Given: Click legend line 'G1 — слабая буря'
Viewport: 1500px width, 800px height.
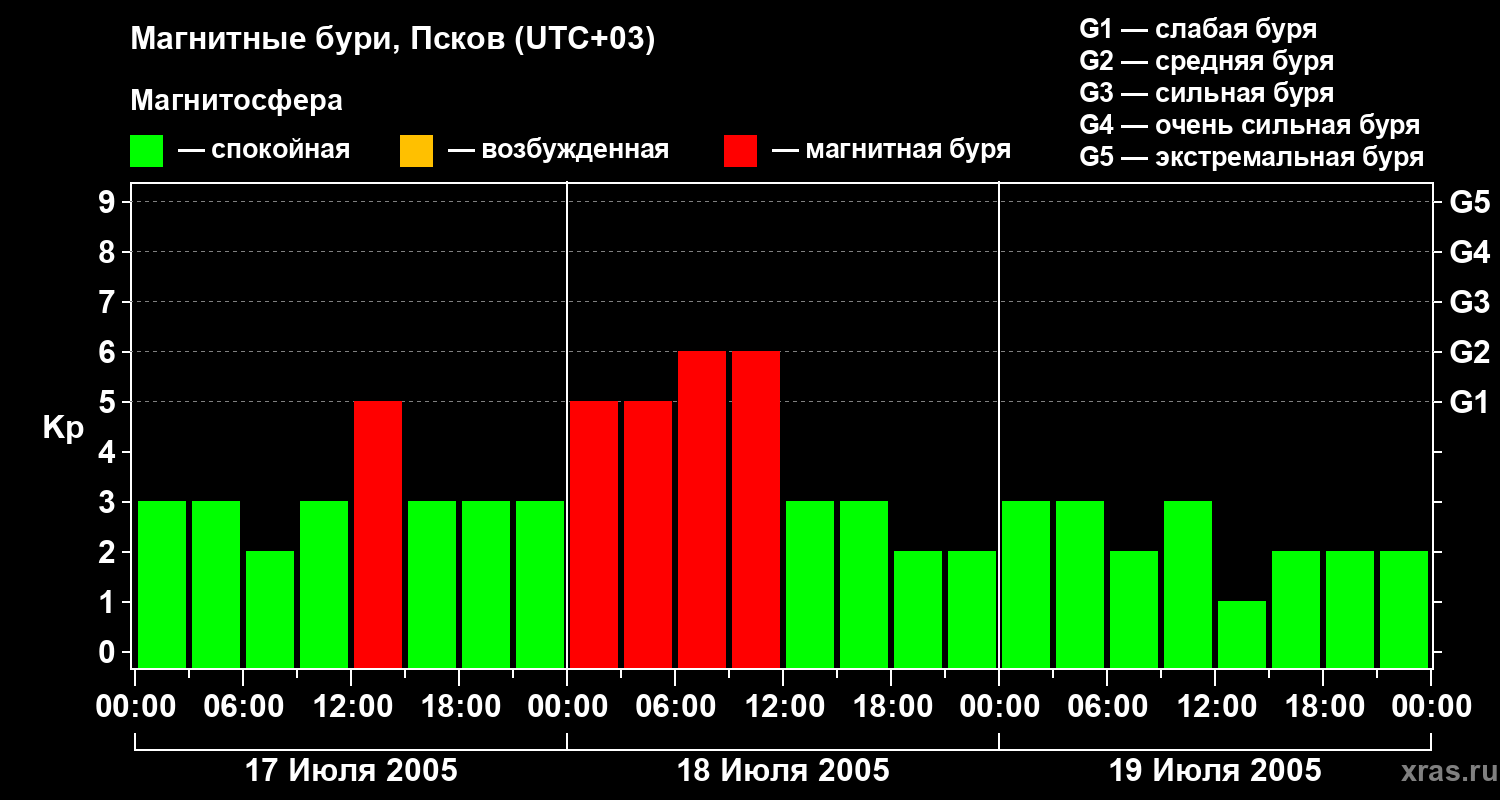Looking at the screenshot, I should (x=1198, y=29).
